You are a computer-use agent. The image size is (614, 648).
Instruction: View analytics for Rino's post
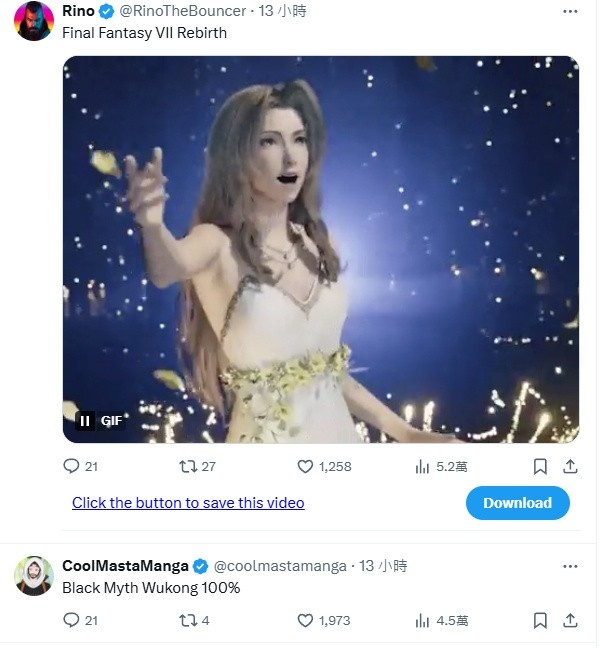[x=423, y=466]
